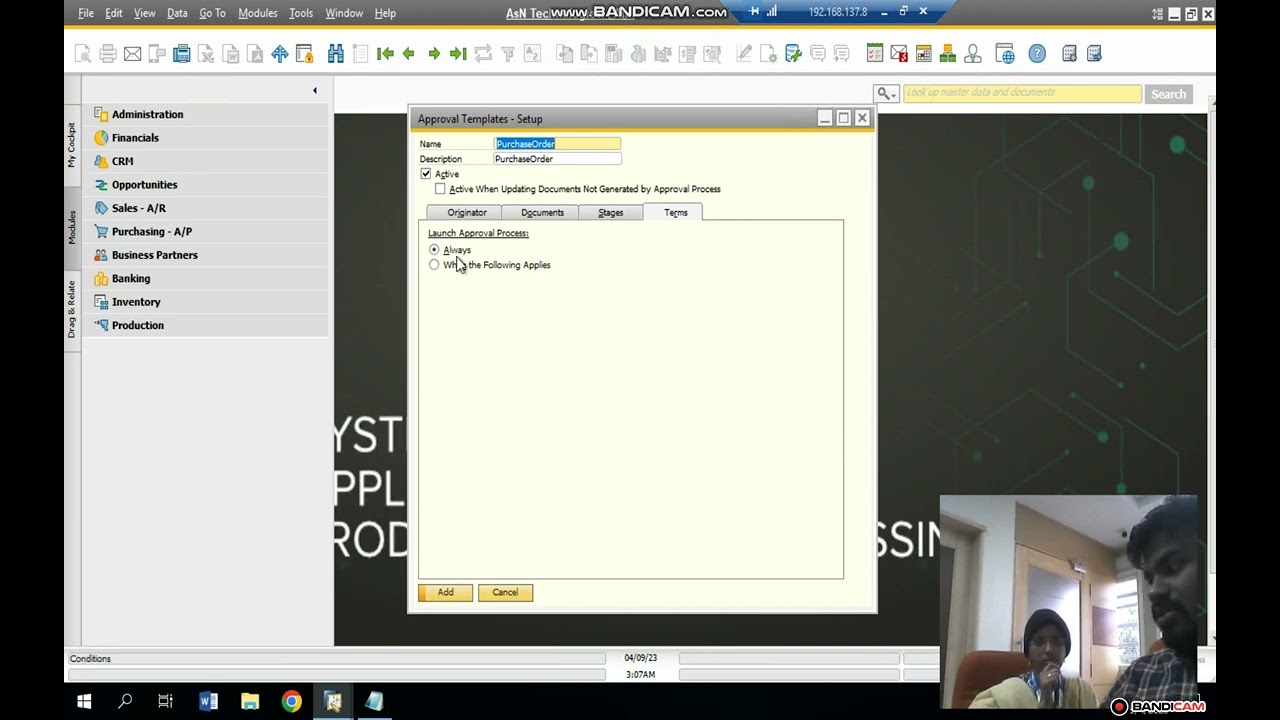The width and height of the screenshot is (1280, 720).
Task: Open the File menu
Action: click(x=86, y=13)
